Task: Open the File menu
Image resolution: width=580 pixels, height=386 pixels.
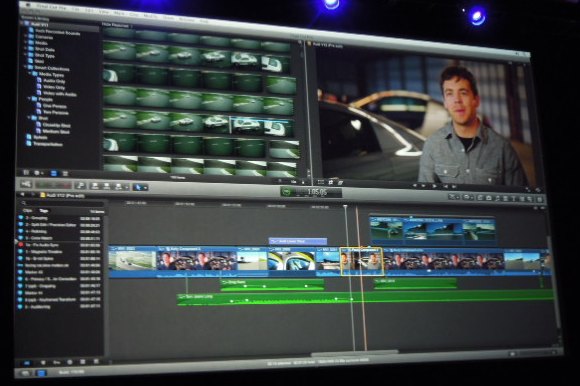Action: (x=76, y=9)
